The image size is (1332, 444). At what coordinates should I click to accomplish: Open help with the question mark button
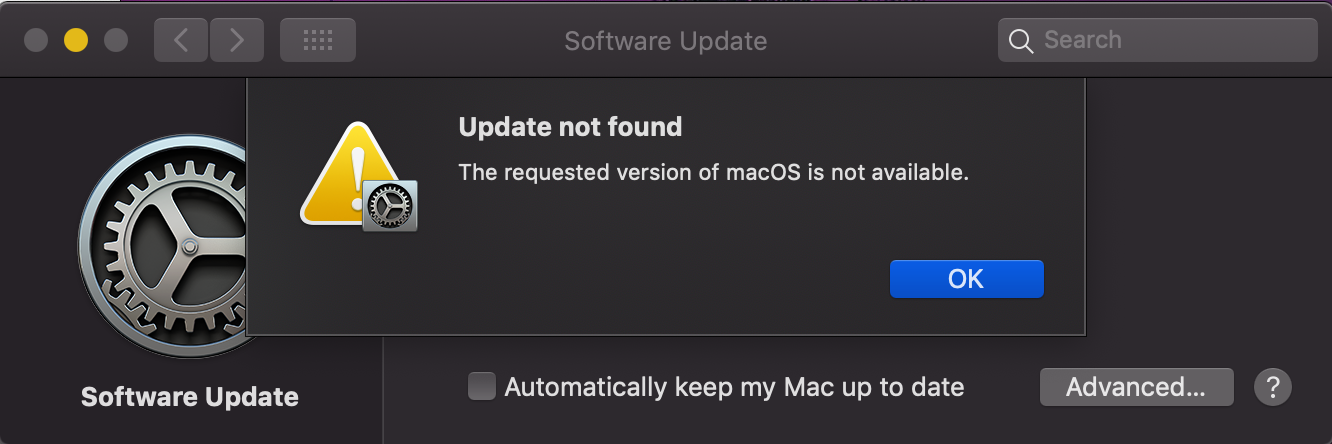(1273, 387)
